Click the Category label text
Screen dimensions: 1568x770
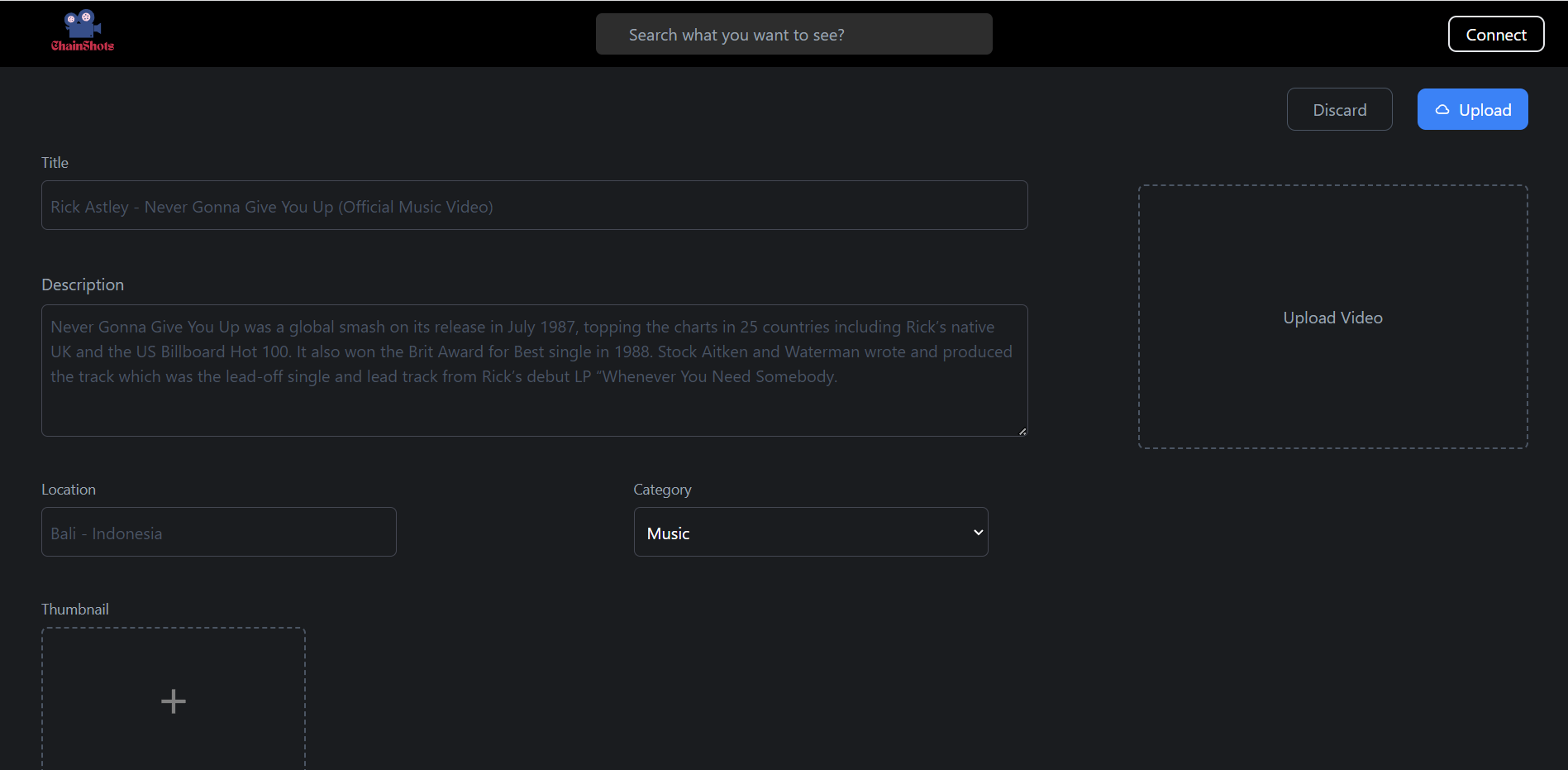point(662,490)
